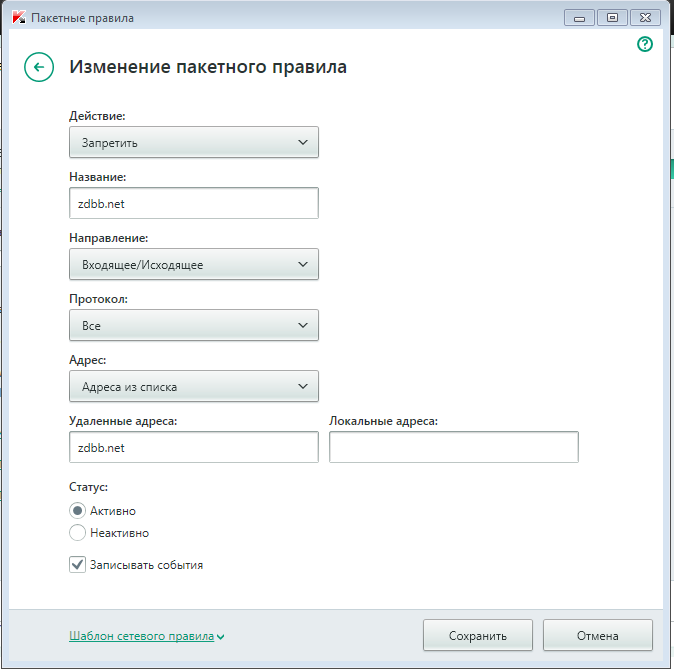
Task: Open the Протокол dropdown showing Все
Action: [194, 325]
